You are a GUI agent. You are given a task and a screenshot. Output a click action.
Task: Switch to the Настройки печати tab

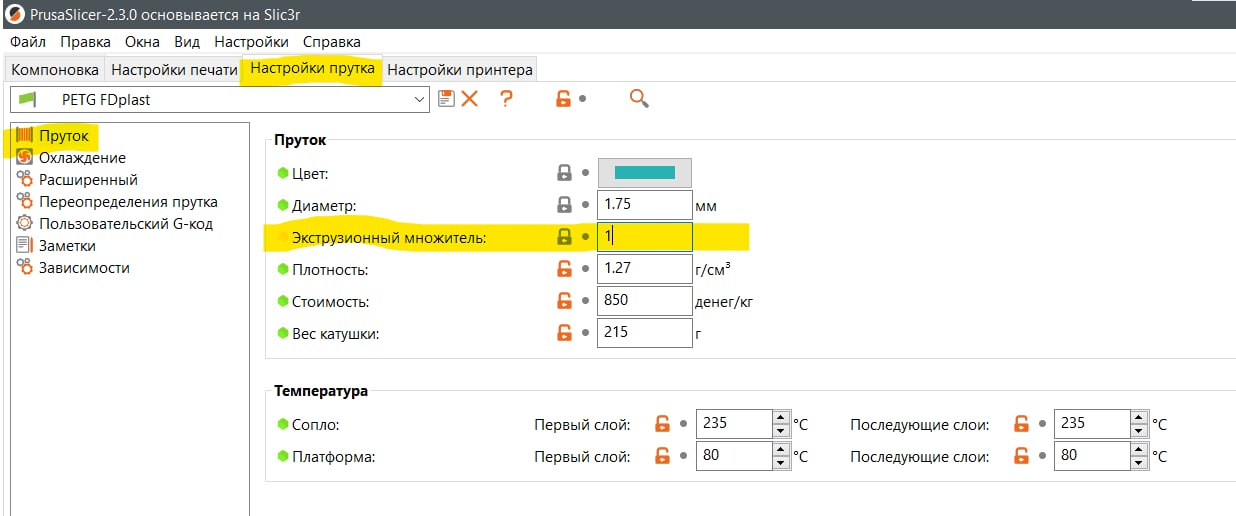pos(174,70)
